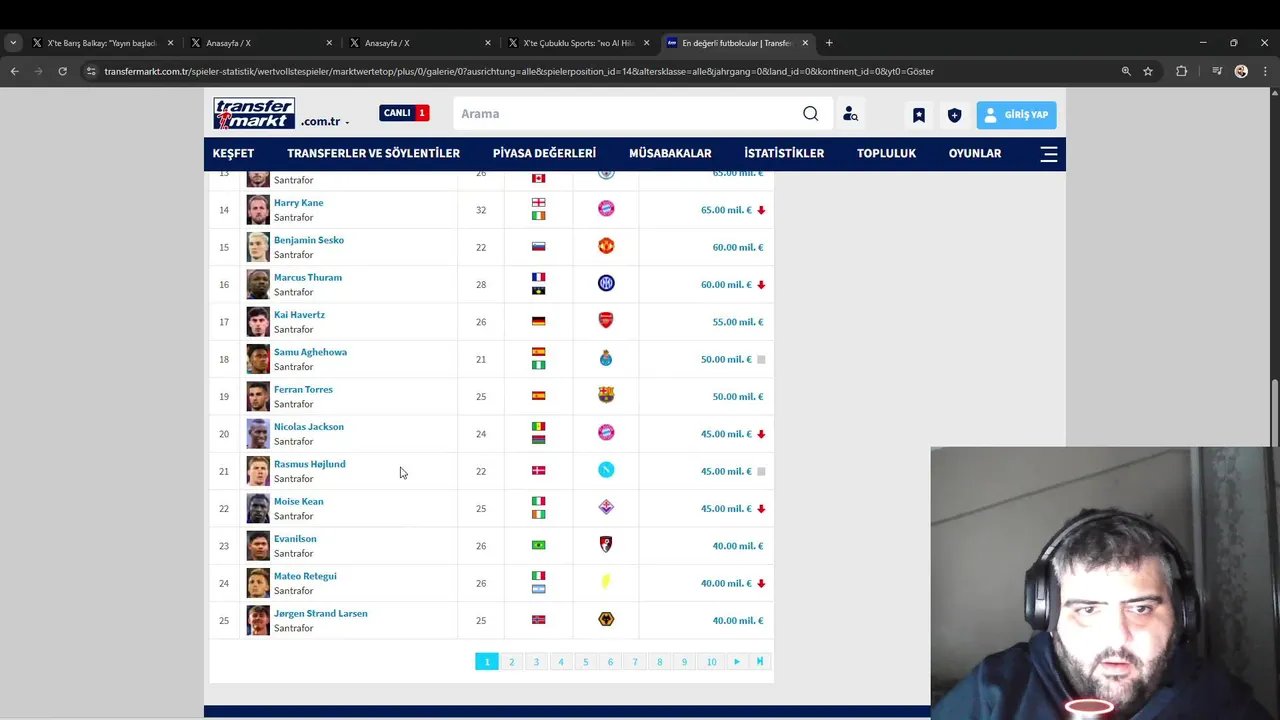Go to page 10 of results
Image resolution: width=1280 pixels, height=720 pixels.
point(711,662)
